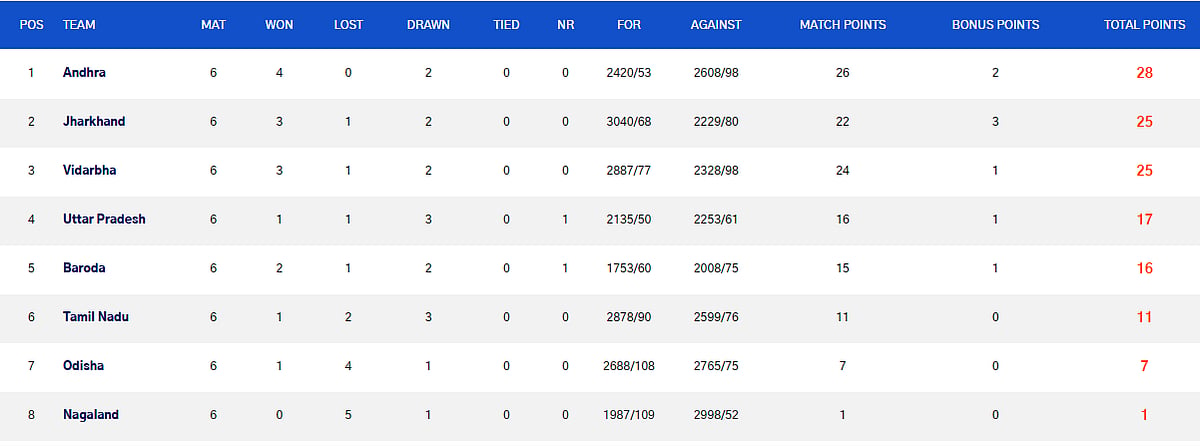Click the FOR column header
The image size is (1200, 447).
point(628,24)
